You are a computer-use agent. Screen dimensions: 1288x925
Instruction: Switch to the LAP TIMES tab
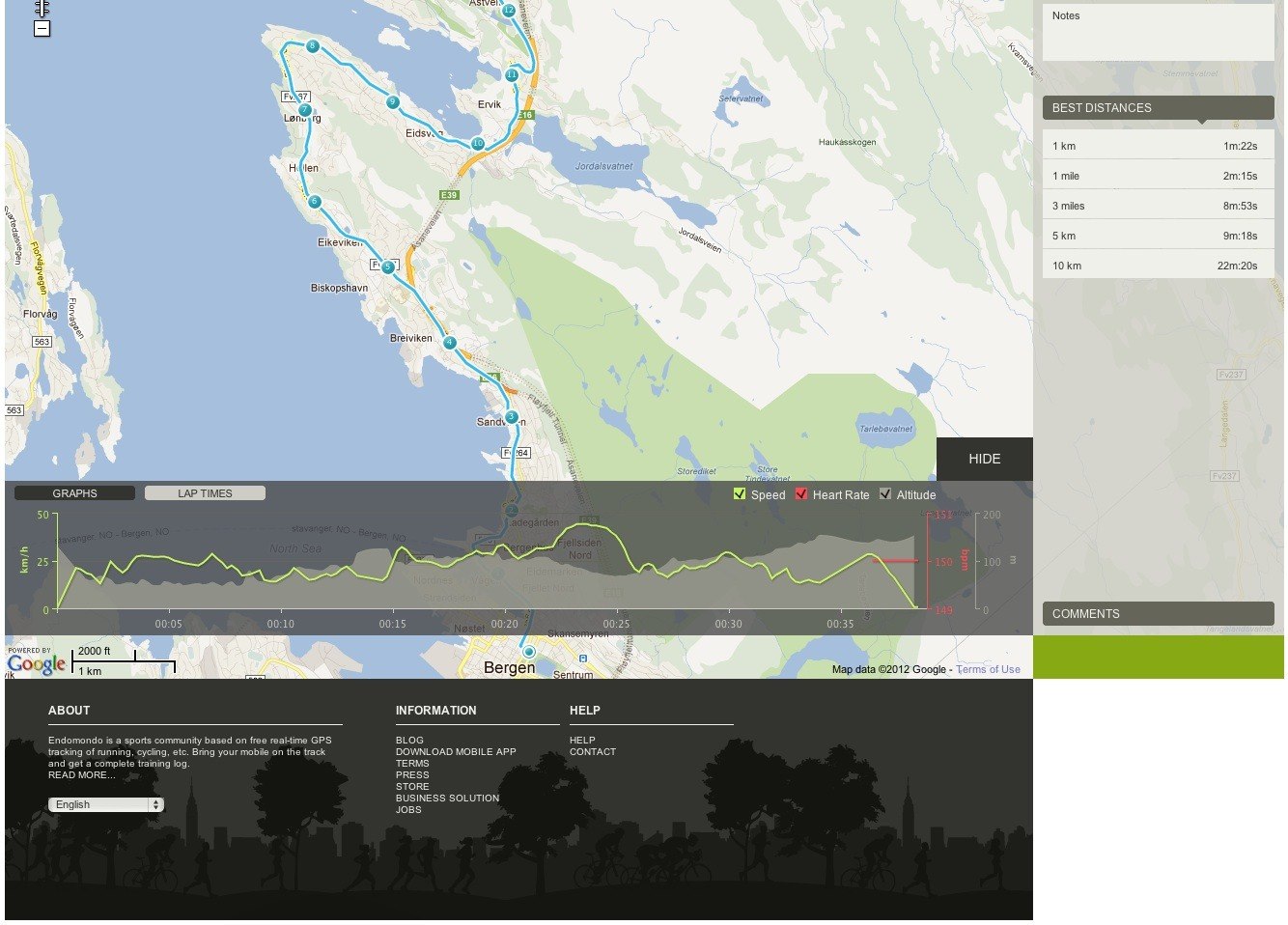point(204,492)
